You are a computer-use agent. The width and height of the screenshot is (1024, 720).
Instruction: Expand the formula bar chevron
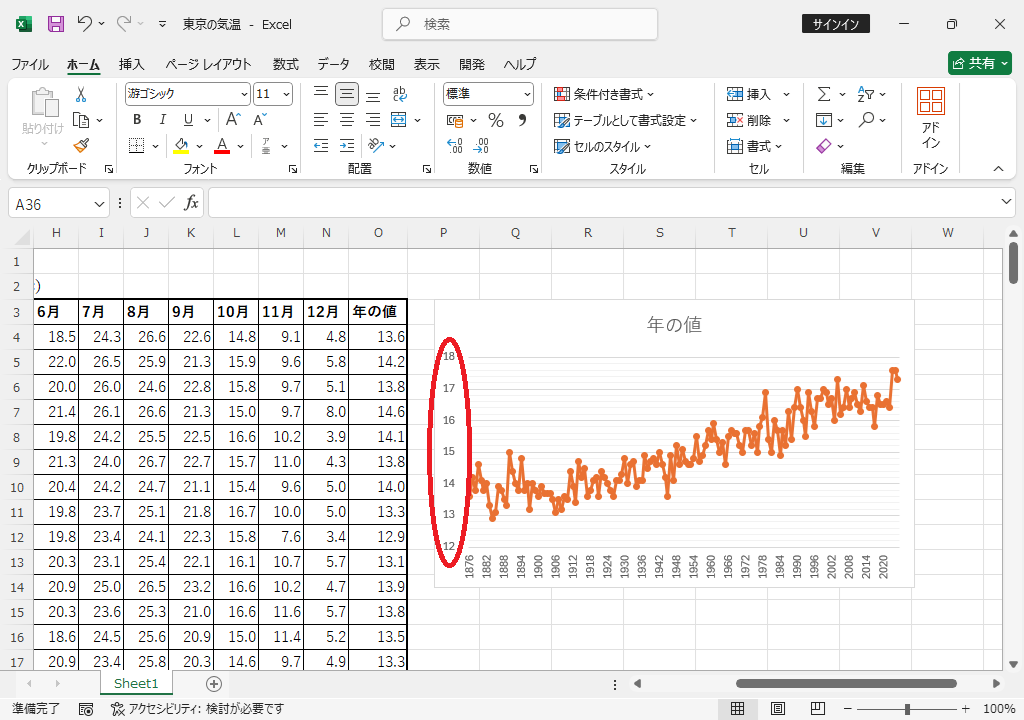coord(1006,202)
